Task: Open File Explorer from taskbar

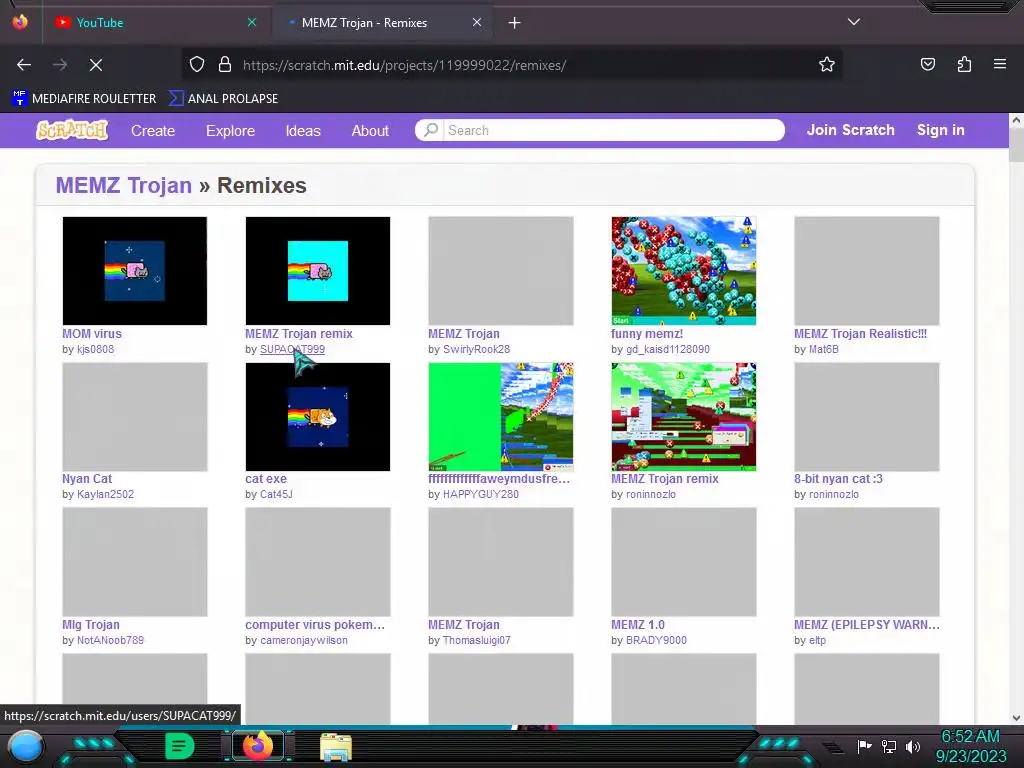Action: coord(336,747)
